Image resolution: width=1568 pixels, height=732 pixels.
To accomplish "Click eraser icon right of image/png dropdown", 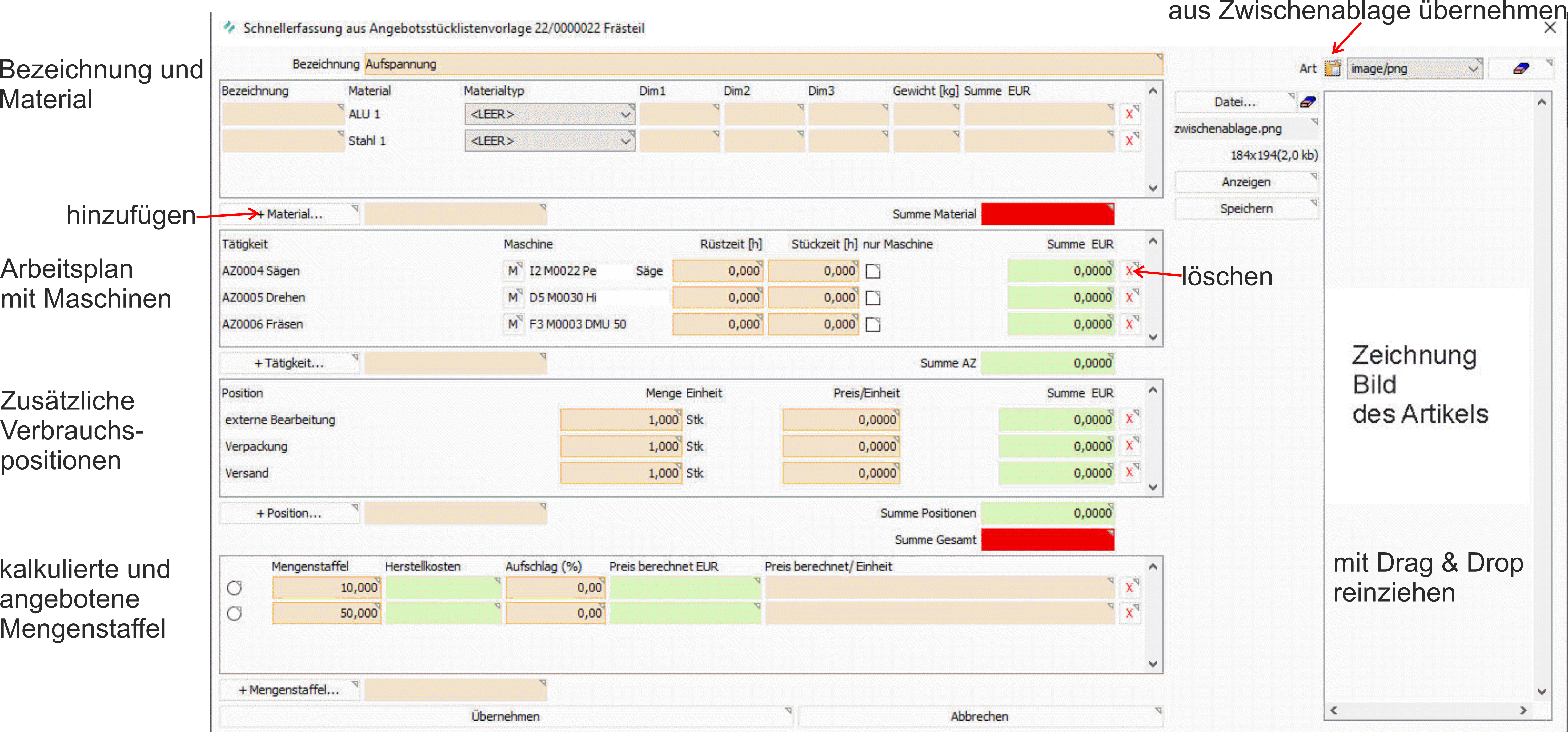I will point(1521,68).
